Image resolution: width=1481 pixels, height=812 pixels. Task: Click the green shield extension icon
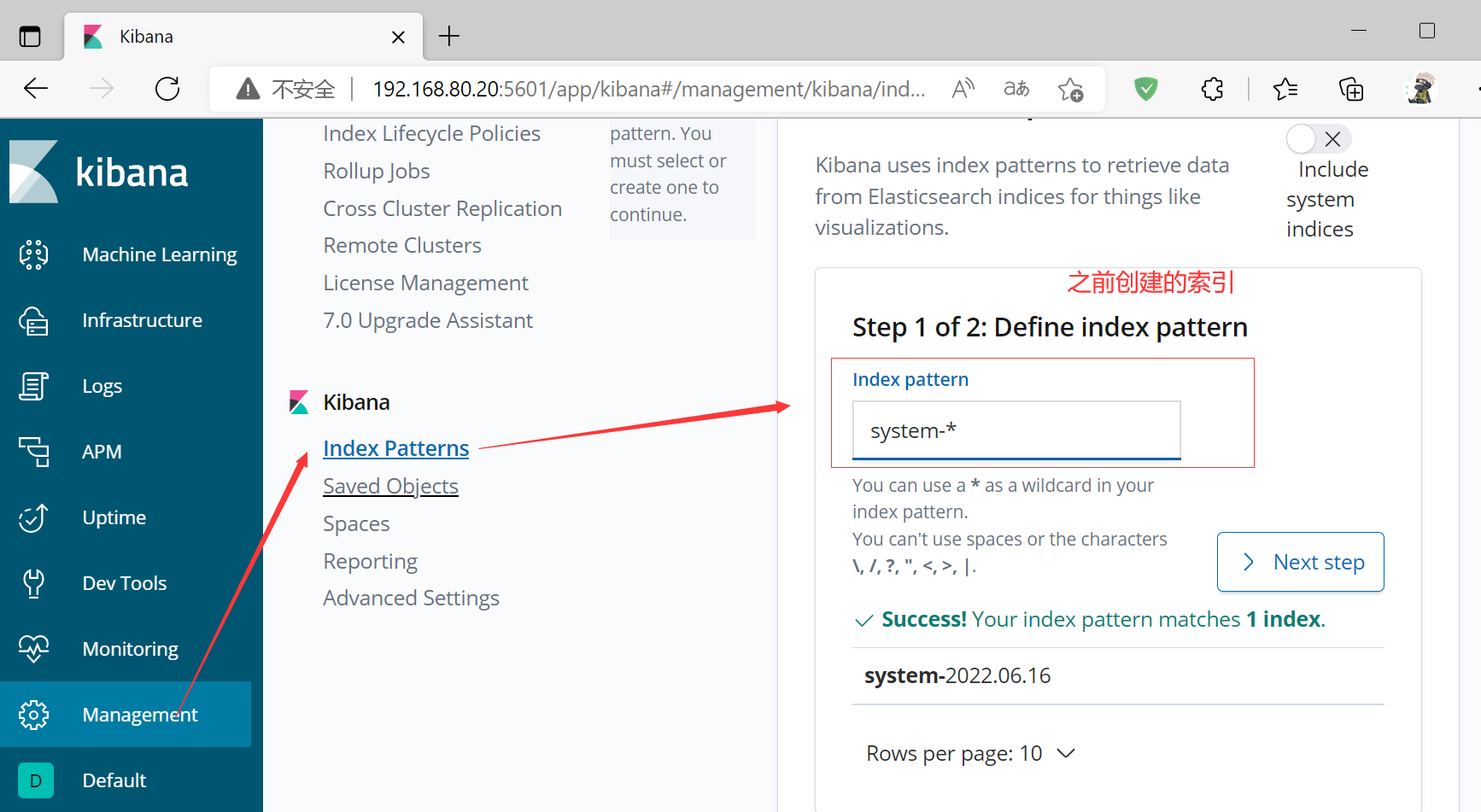click(x=1146, y=88)
